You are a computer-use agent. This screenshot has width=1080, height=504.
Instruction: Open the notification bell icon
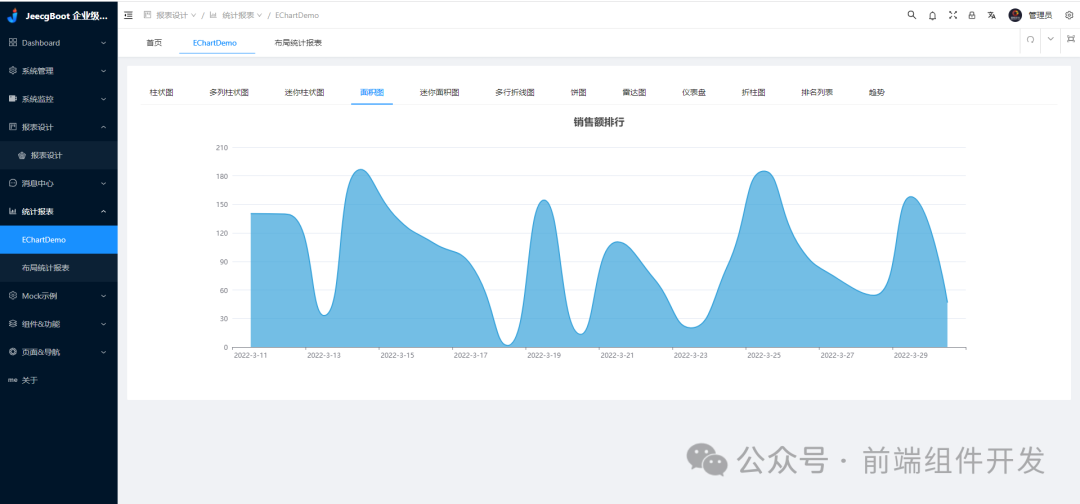933,15
